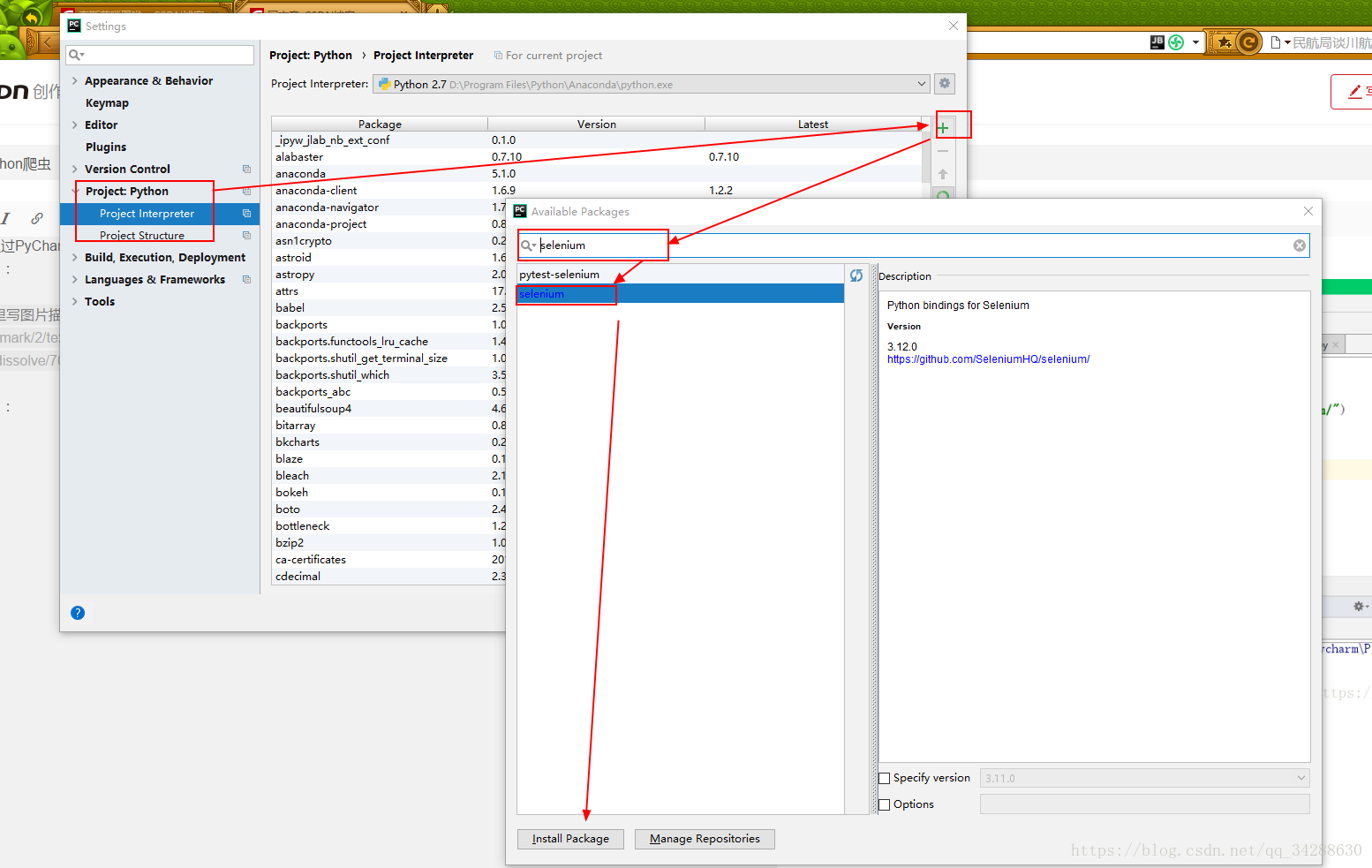The height and width of the screenshot is (868, 1372).
Task: Collapse the Project: Python section
Action: 75,192
